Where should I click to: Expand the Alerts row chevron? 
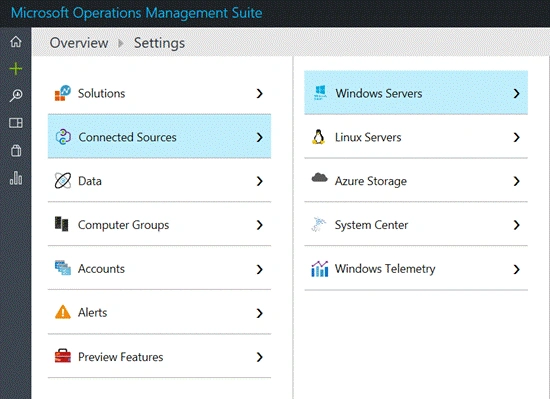260,313
